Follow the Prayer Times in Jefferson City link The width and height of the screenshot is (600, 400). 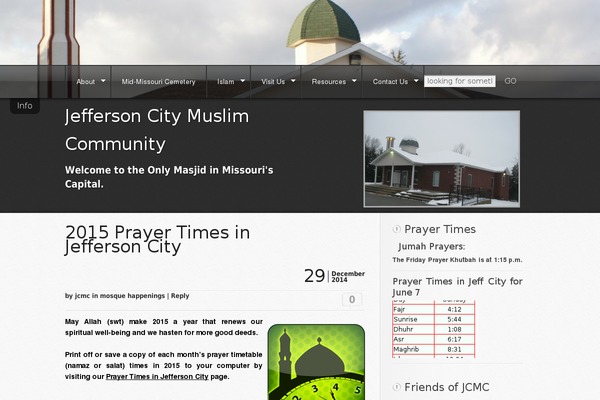tap(157, 377)
